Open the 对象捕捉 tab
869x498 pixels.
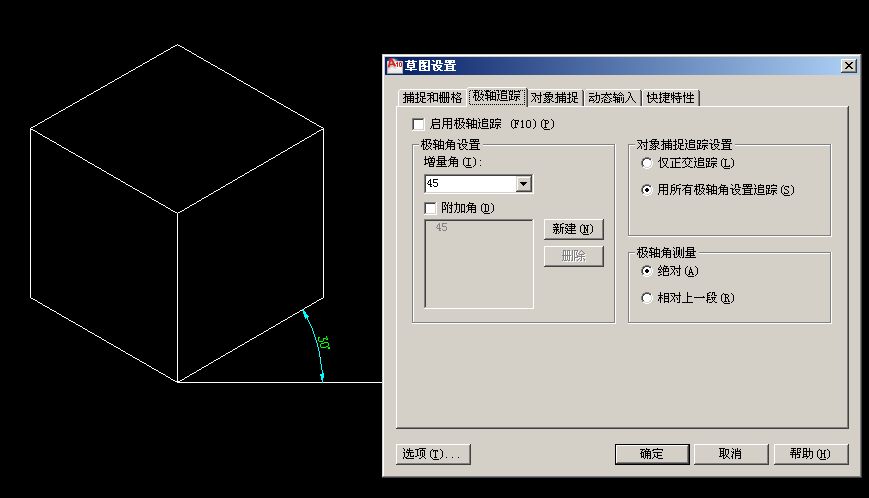coord(555,98)
